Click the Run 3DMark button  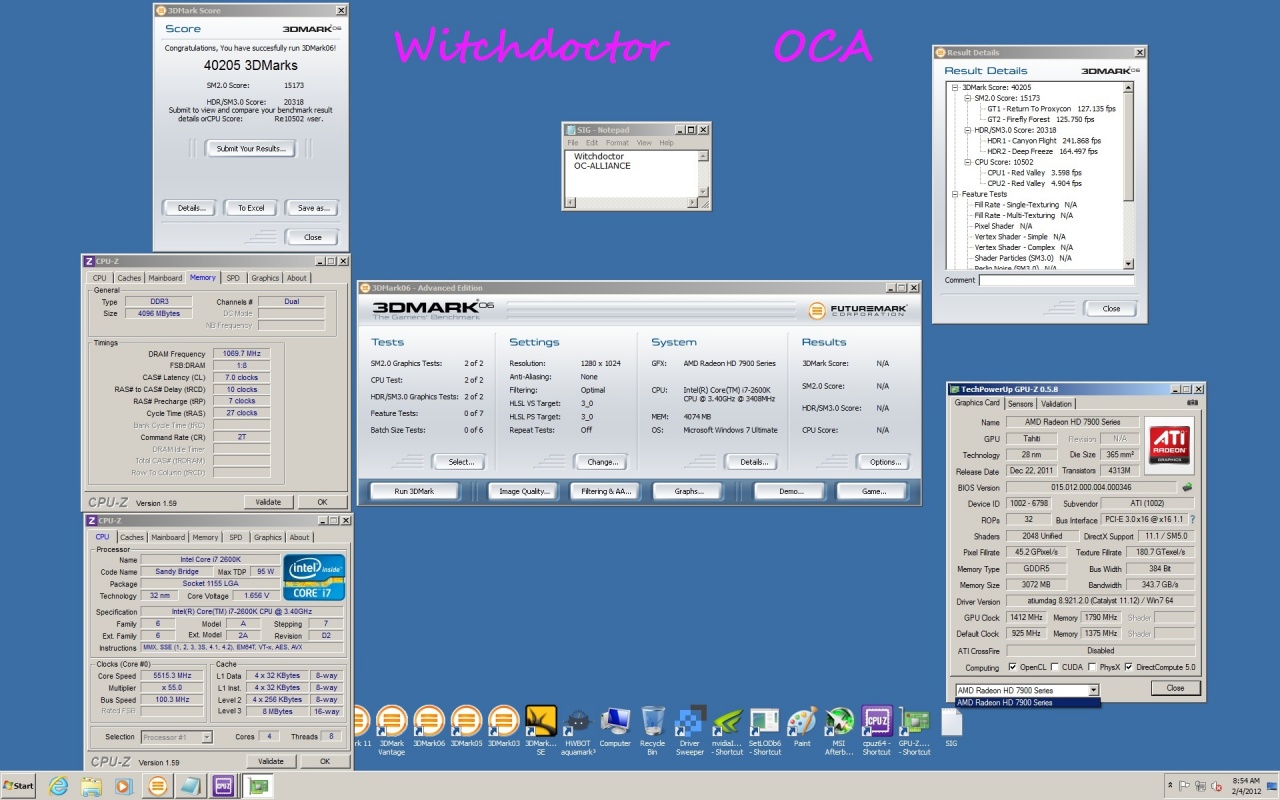coord(414,491)
